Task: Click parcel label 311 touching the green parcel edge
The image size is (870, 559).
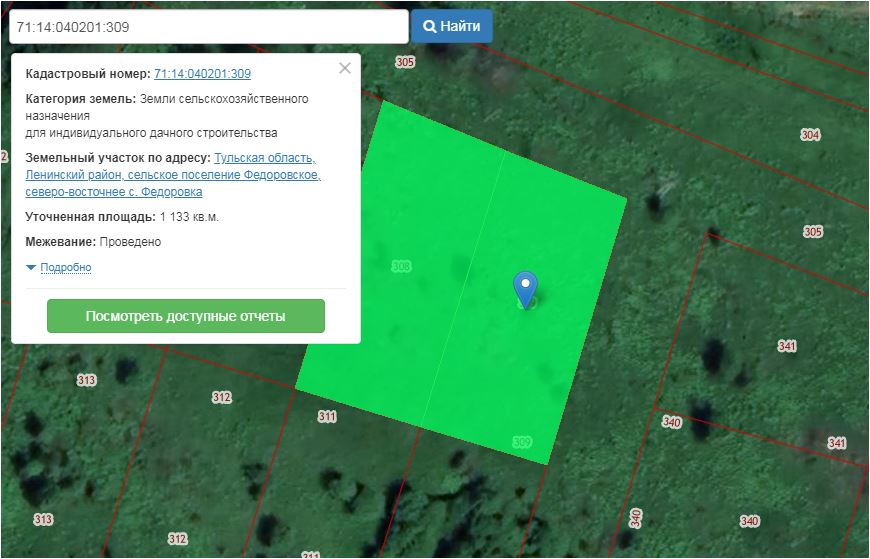Action: [327, 416]
